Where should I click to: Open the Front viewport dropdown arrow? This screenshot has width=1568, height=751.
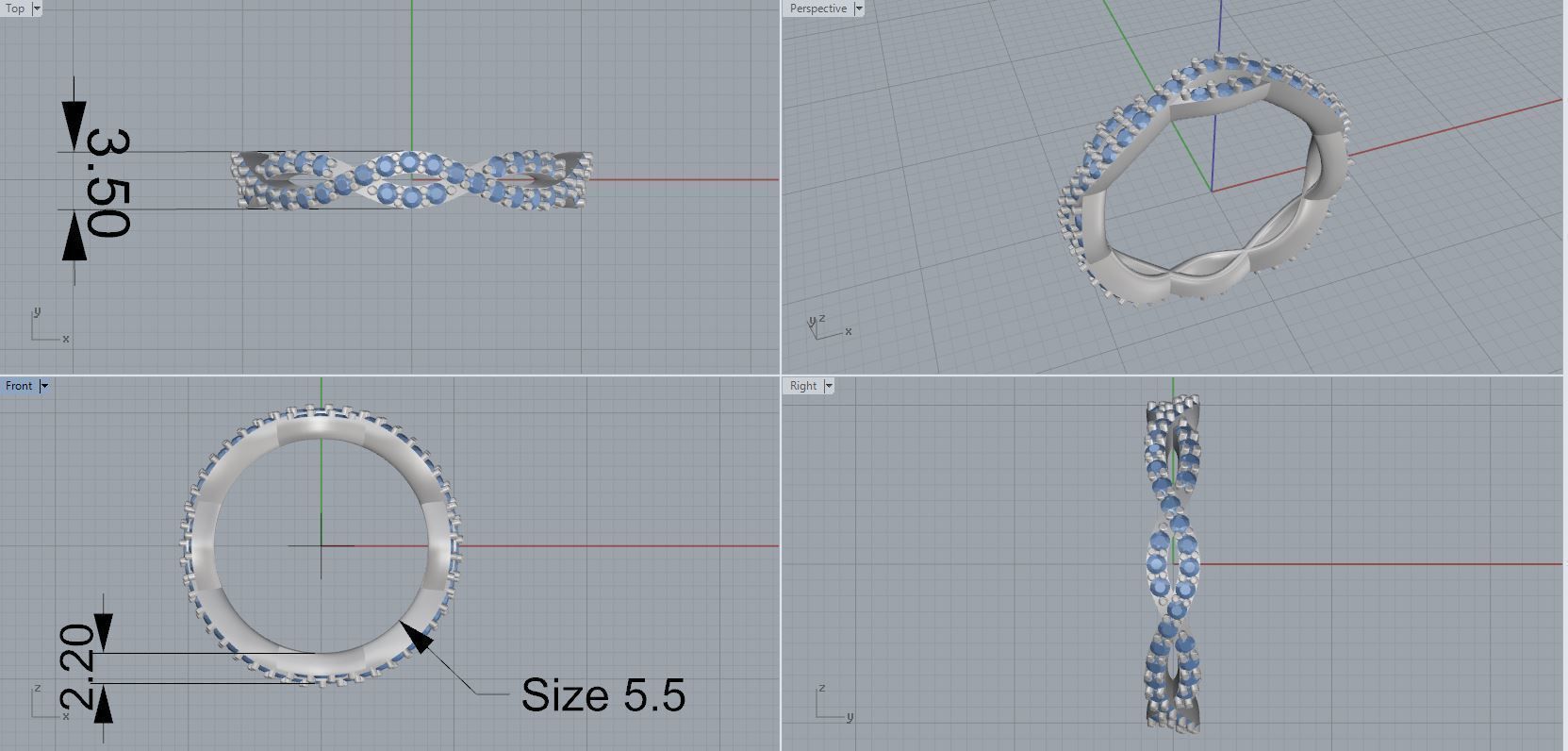(43, 386)
